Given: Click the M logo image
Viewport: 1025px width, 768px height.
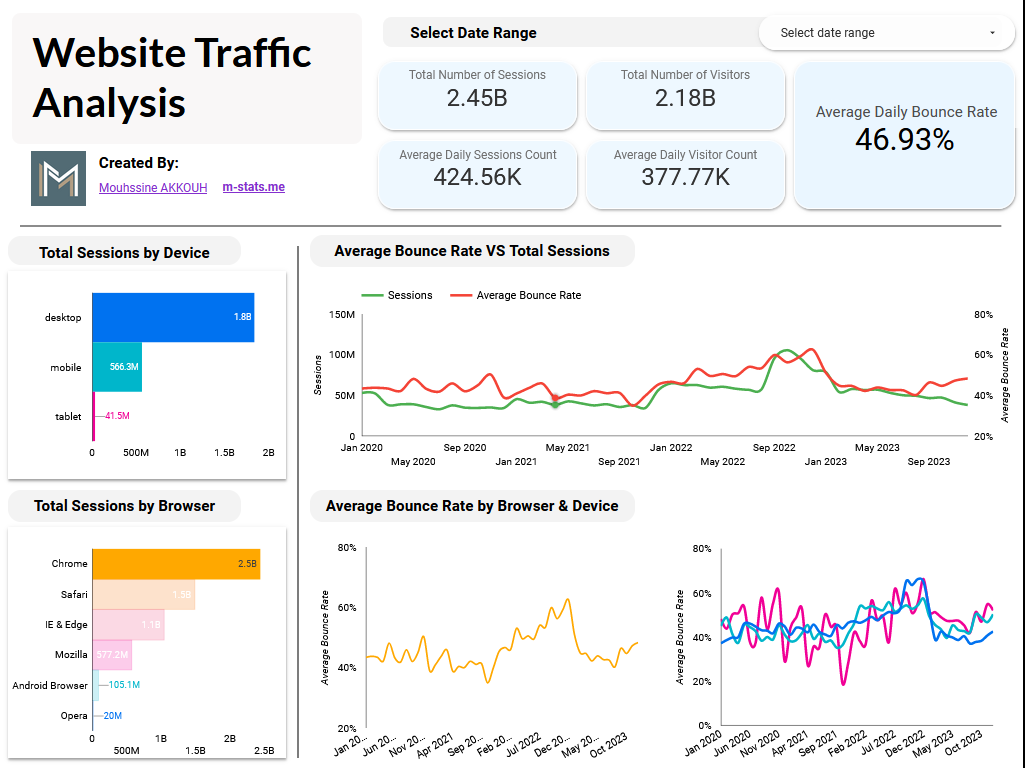Looking at the screenshot, I should pos(58,178).
